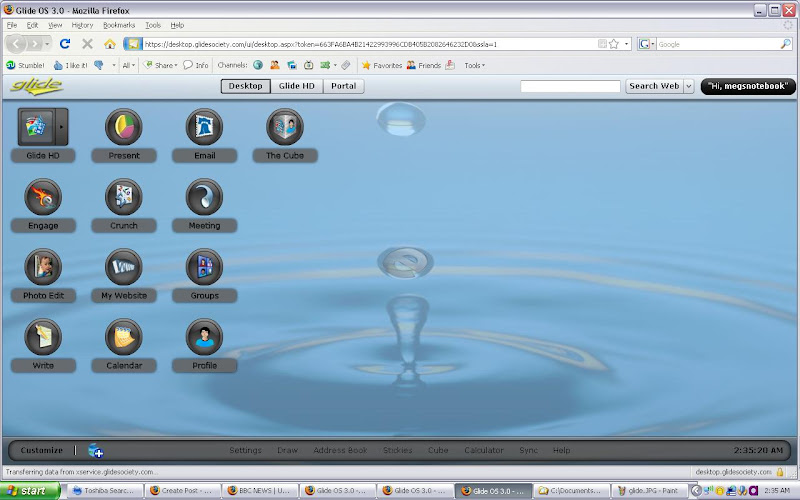
Task: Click the Glide search text field
Action: point(570,87)
